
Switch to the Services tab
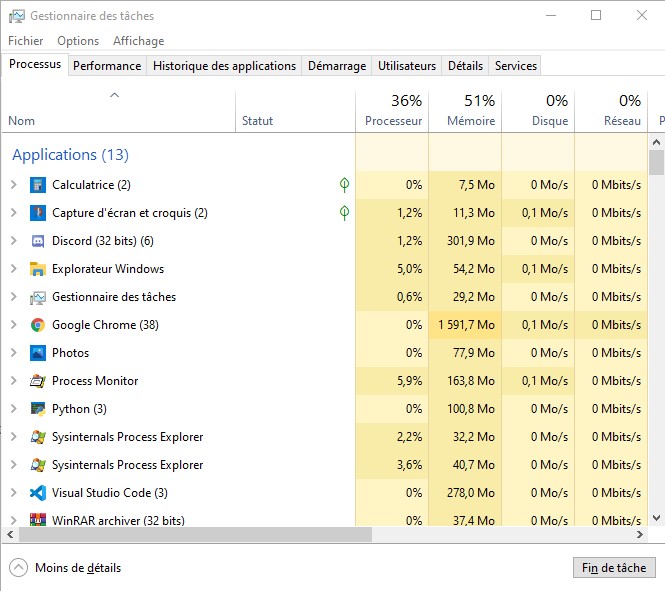(515, 66)
